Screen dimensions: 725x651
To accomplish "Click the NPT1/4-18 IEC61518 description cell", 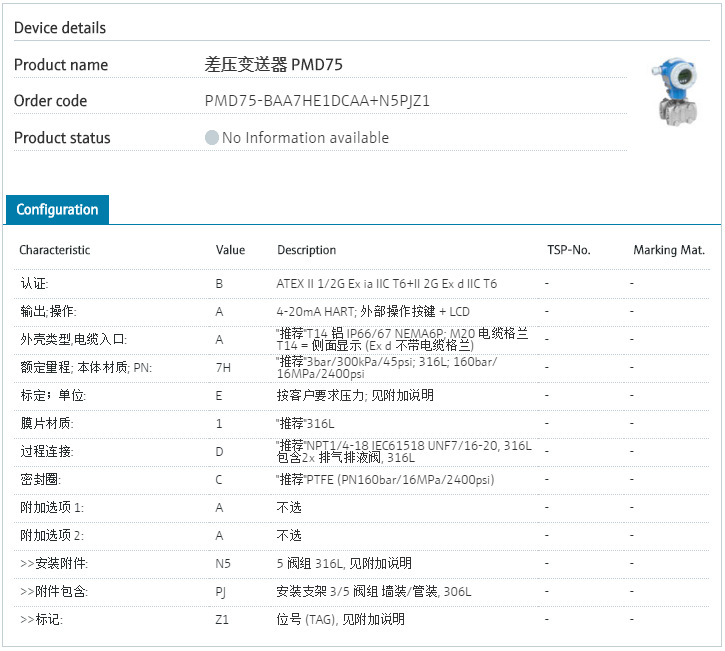I will tap(404, 452).
